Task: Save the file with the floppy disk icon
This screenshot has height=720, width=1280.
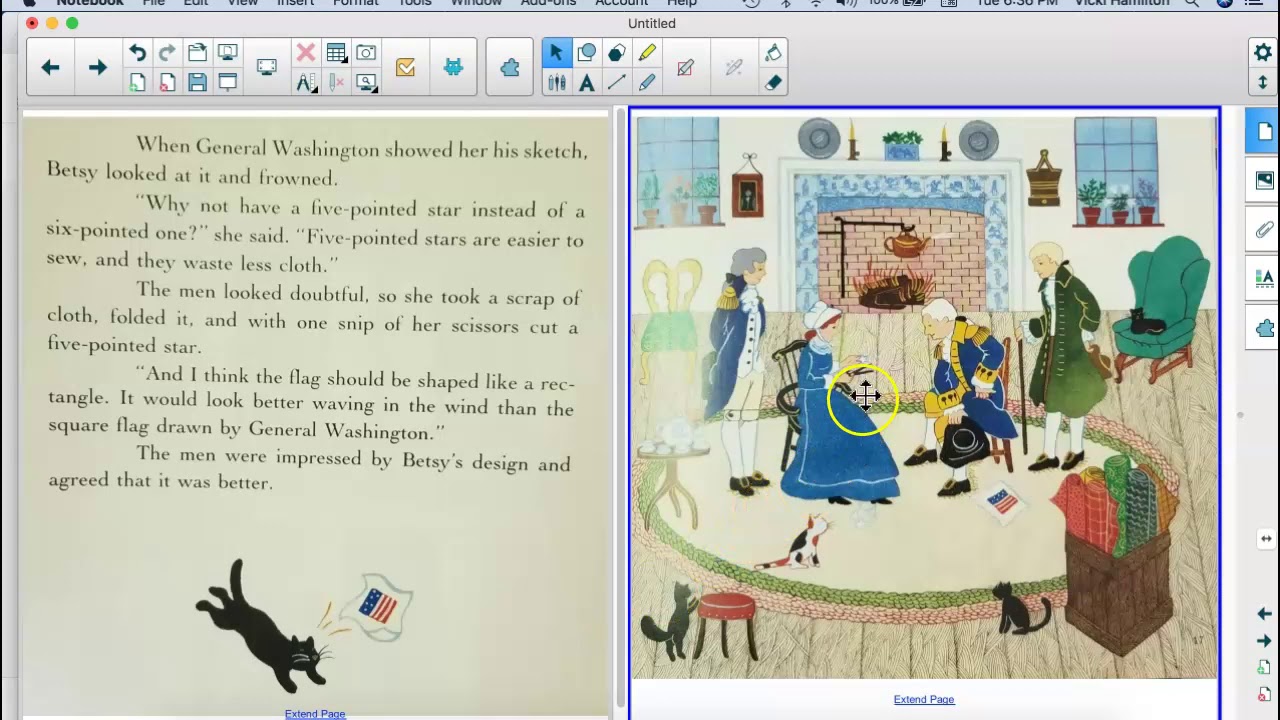Action: tap(197, 82)
